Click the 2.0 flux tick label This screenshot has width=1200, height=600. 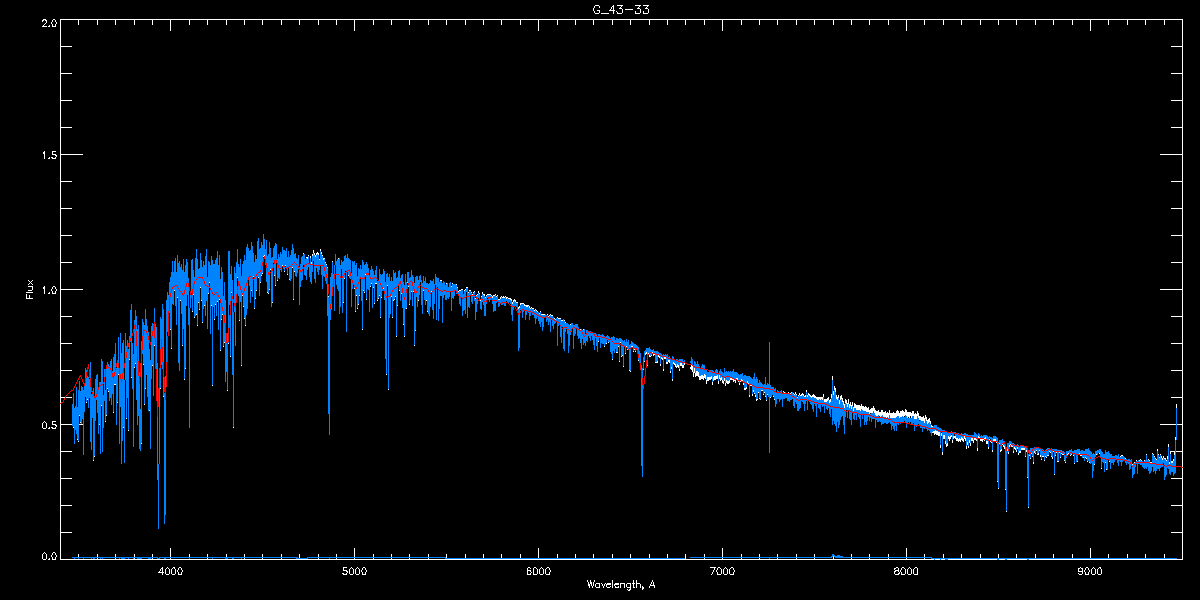(49, 21)
